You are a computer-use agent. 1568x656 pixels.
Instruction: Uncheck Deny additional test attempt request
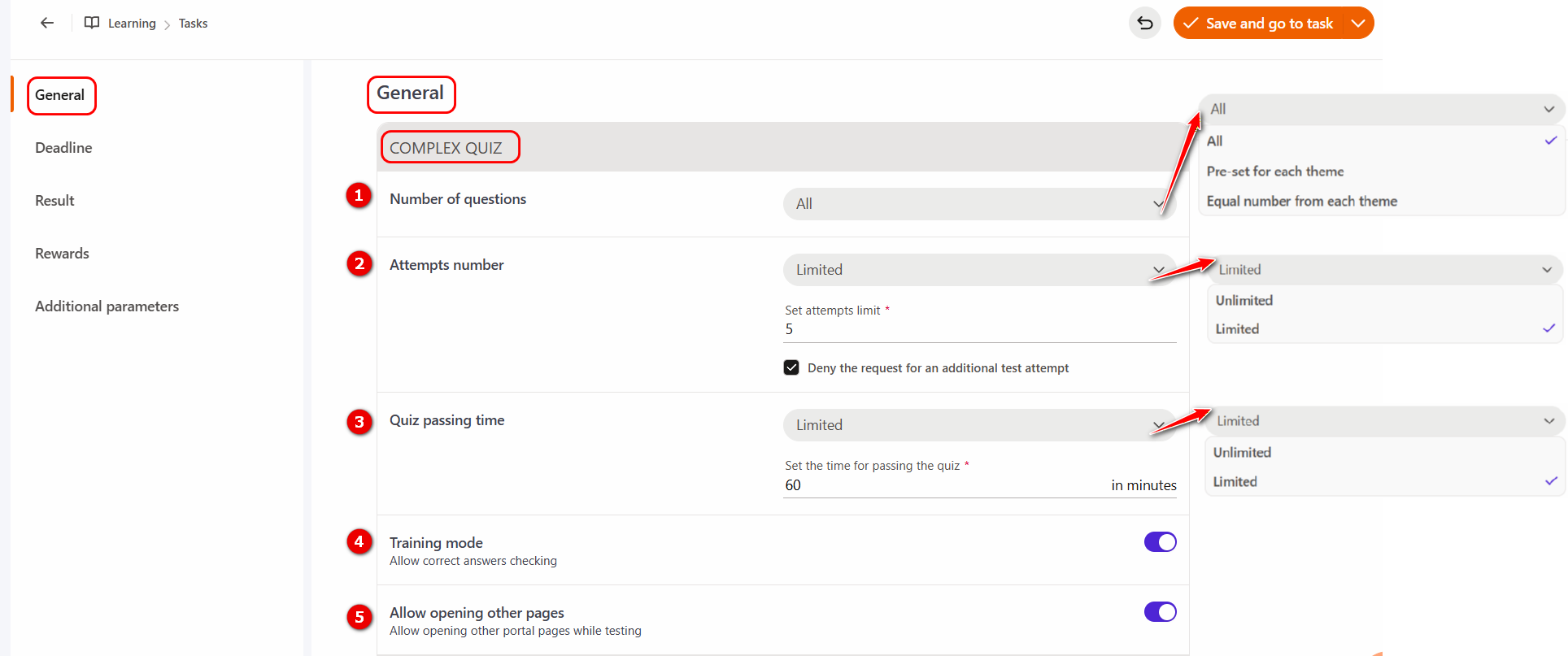[791, 367]
